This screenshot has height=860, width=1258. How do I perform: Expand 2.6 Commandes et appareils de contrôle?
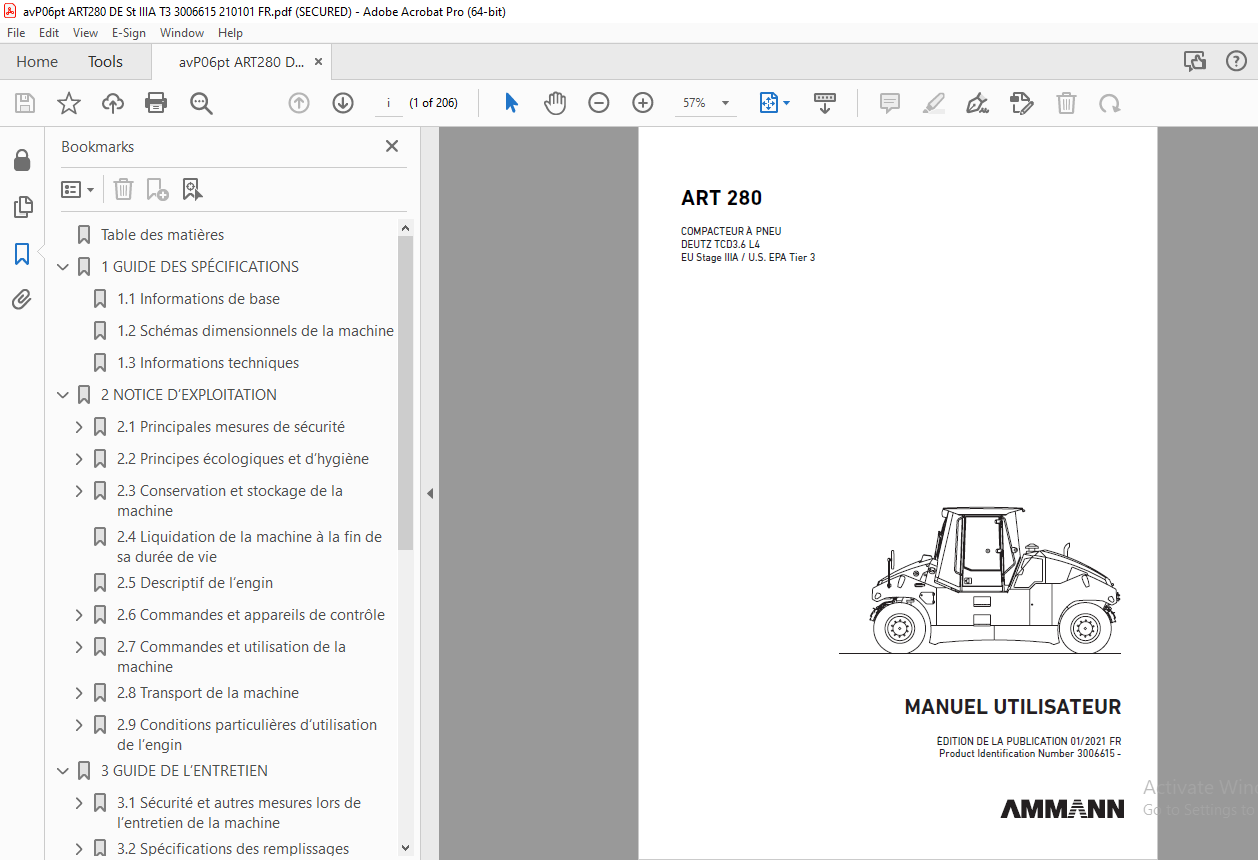pos(79,615)
